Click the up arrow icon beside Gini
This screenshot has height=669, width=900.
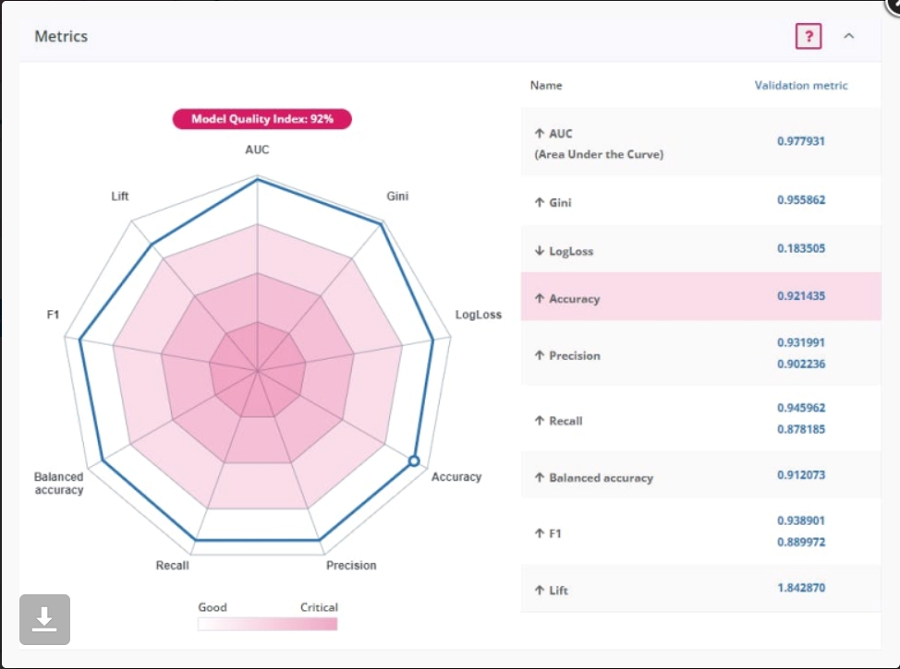pyautogui.click(x=540, y=202)
